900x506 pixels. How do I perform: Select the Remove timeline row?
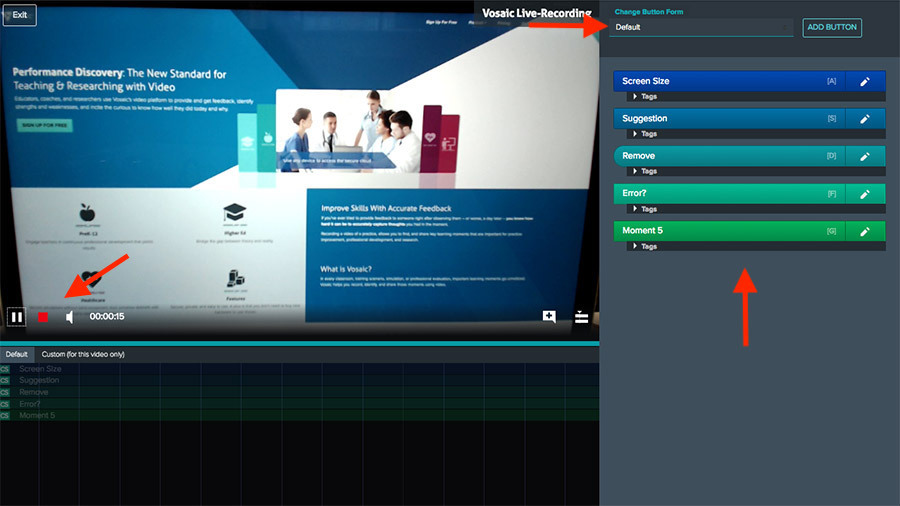(x=300, y=392)
